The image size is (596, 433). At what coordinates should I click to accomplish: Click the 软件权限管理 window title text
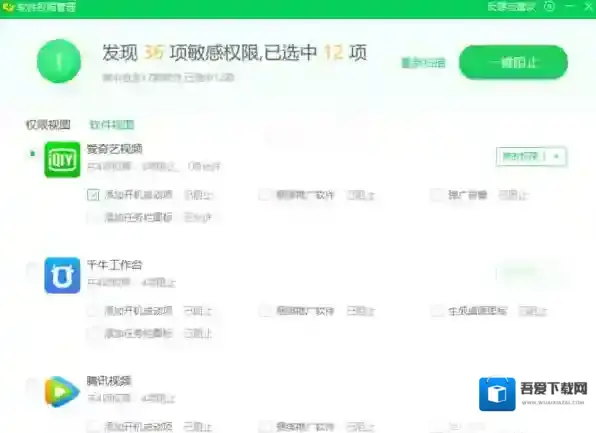46,7
